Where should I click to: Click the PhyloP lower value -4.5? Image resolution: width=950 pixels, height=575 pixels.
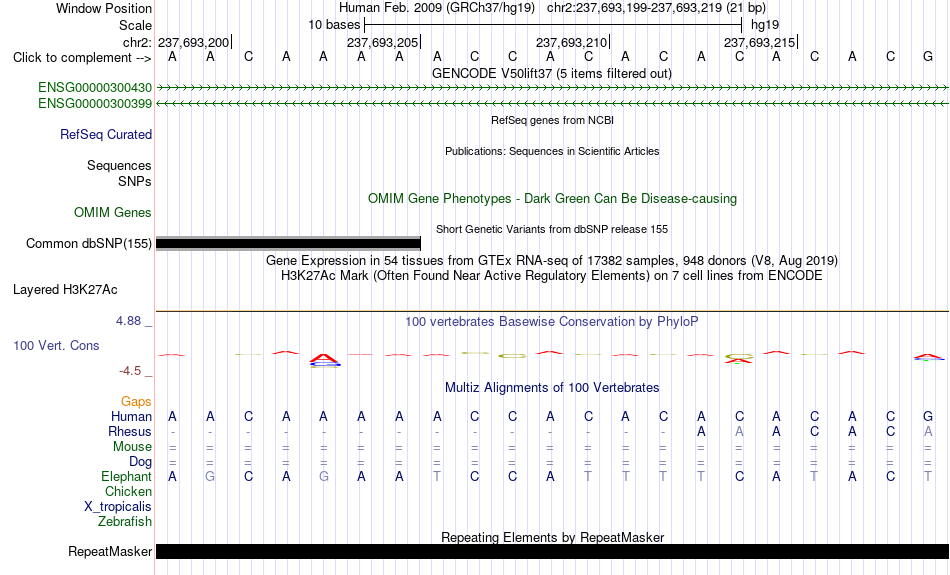(130, 371)
